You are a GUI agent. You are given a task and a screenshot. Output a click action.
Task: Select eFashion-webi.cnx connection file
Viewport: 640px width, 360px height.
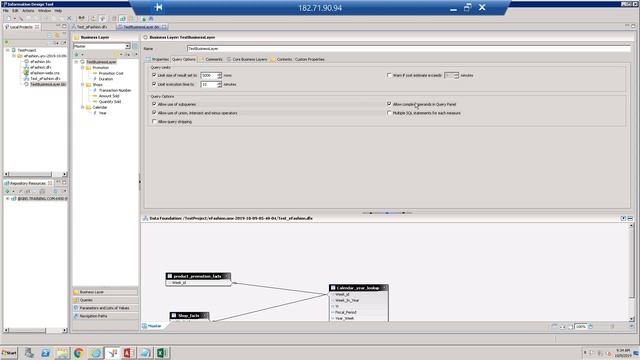point(44,73)
